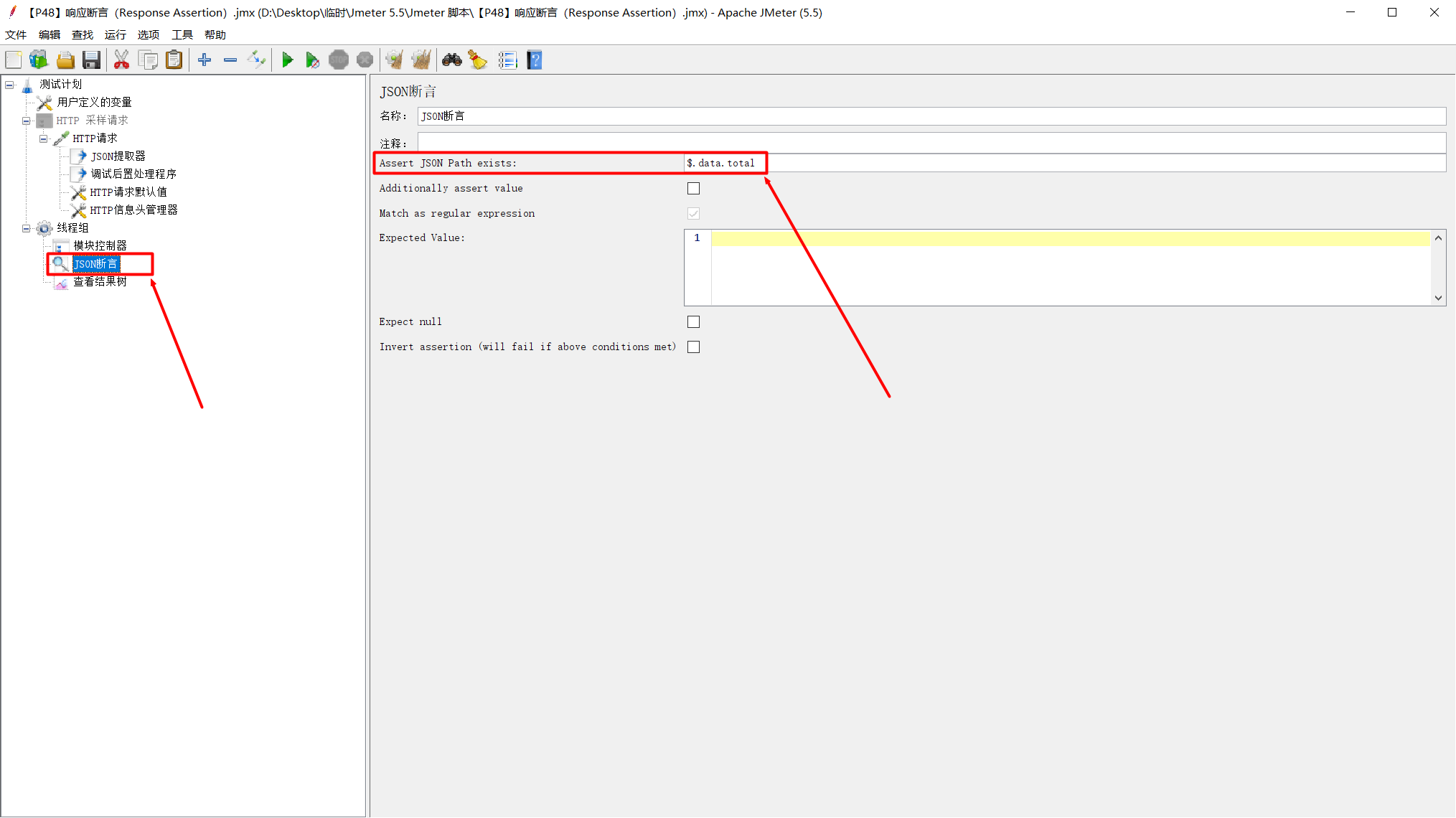
Task: Open the Help question mark icon
Action: [x=535, y=60]
